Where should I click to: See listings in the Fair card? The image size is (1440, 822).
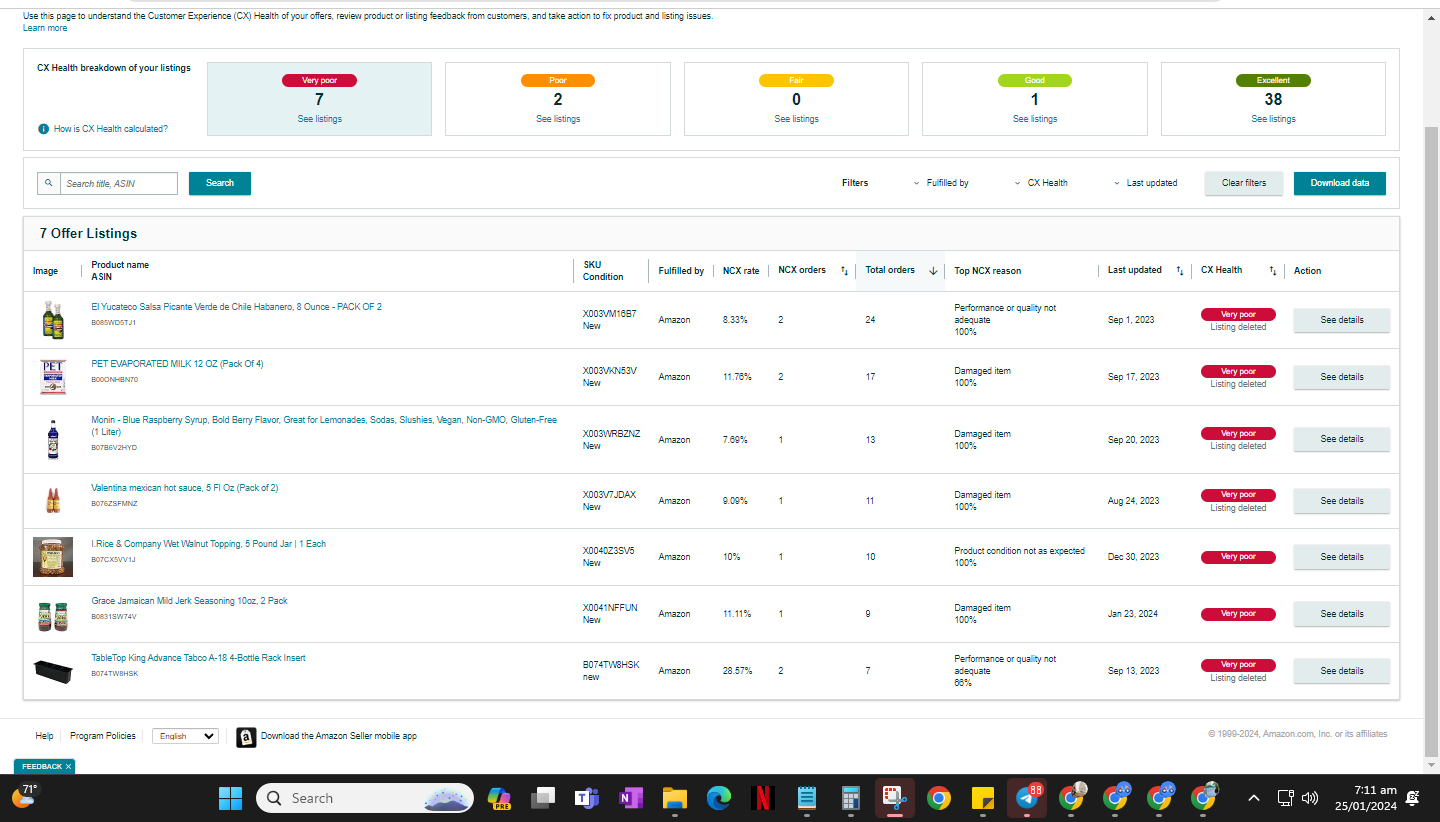click(x=797, y=119)
